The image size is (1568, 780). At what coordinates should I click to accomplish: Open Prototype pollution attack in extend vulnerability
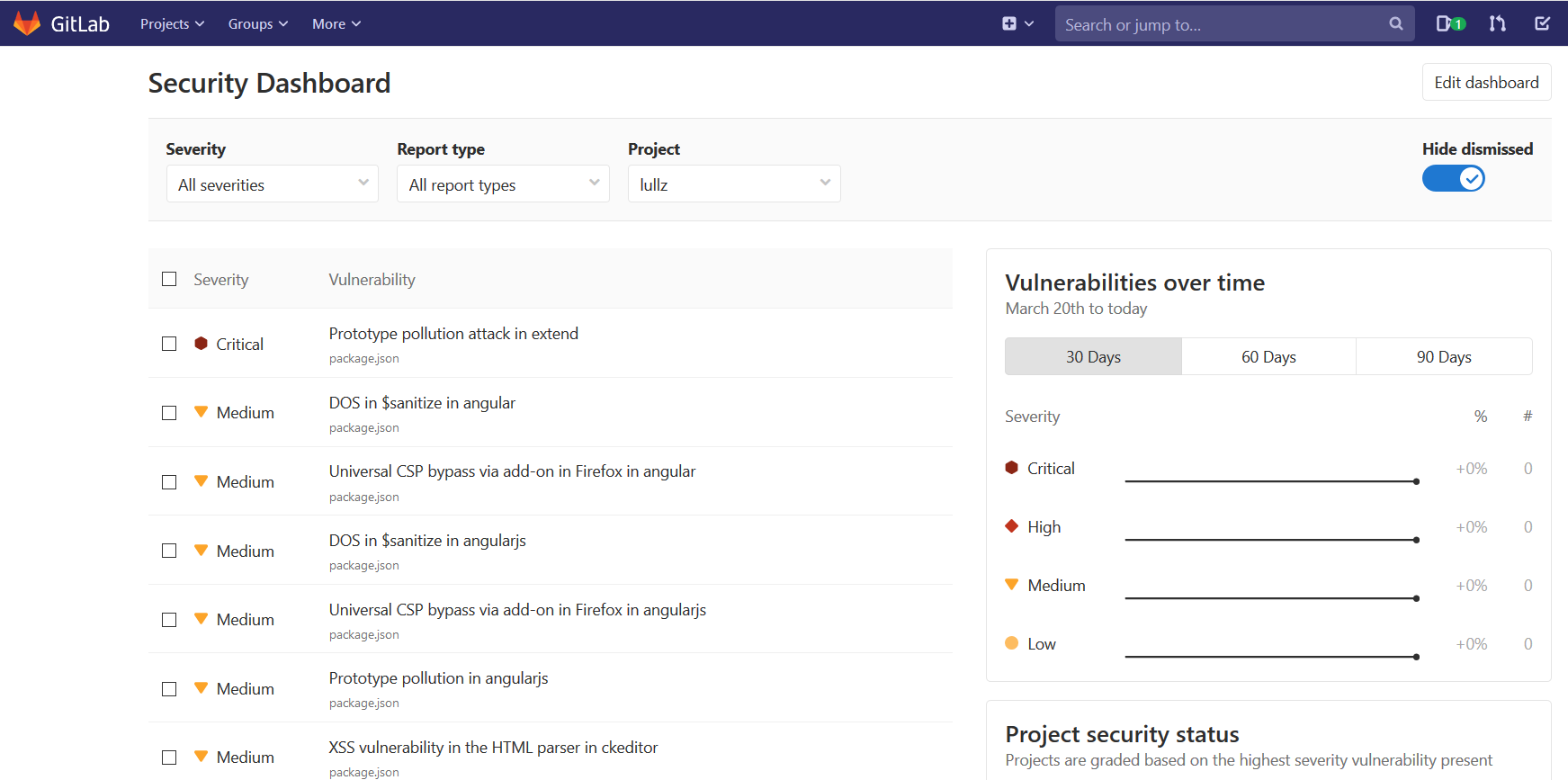453,334
